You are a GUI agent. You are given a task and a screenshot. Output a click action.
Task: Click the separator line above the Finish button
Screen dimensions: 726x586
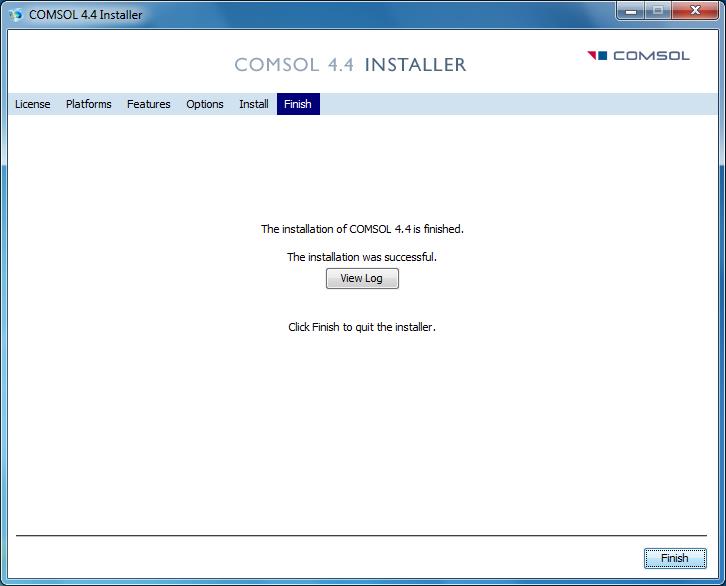click(x=362, y=536)
